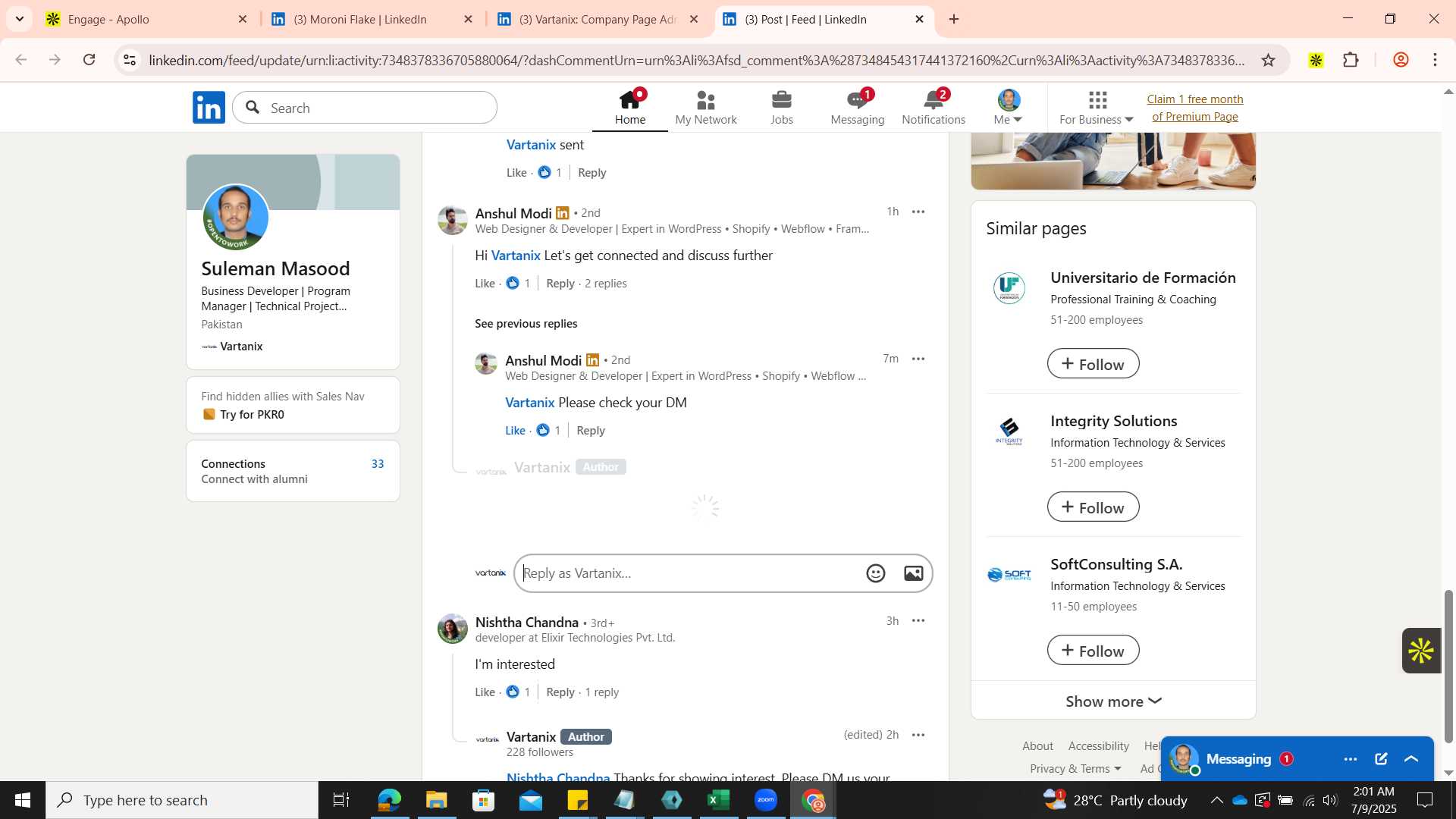Follow Universitario de Formación
Image resolution: width=1456 pixels, height=819 pixels.
click(x=1093, y=363)
